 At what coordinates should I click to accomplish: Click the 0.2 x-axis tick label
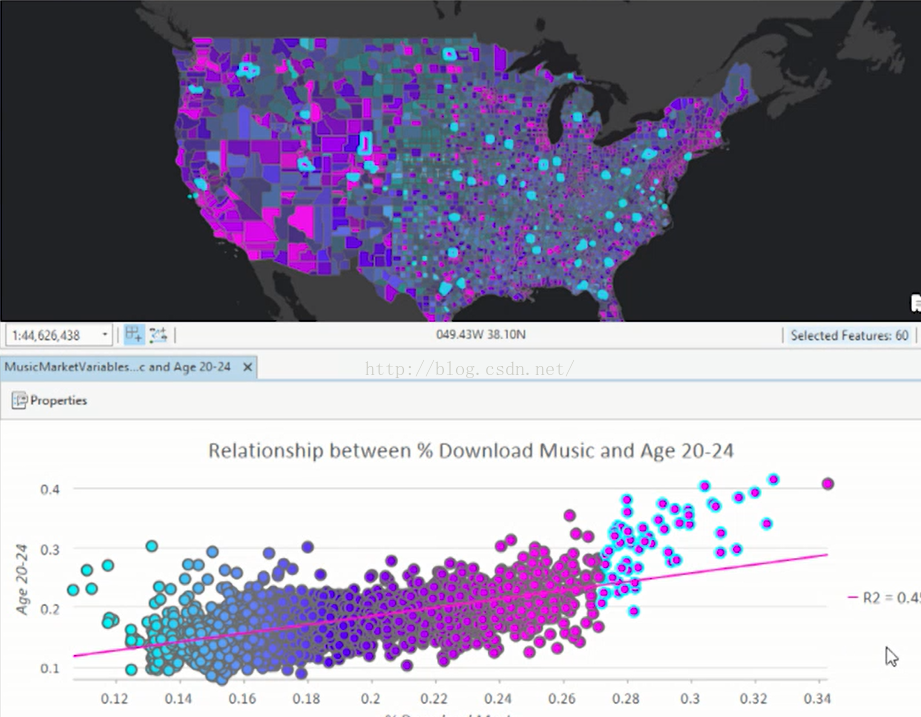371,698
